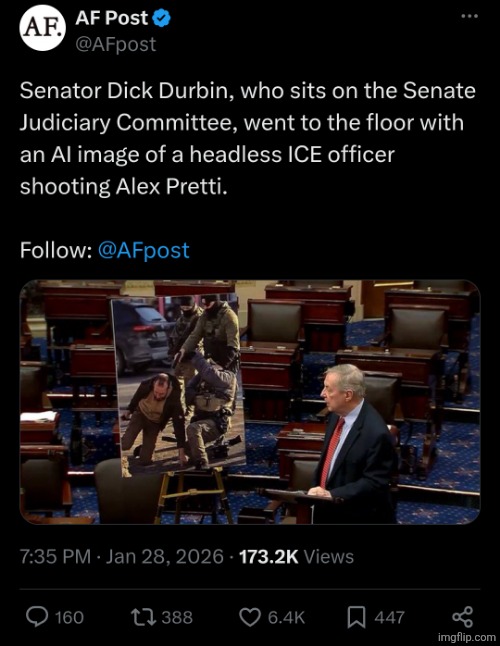This screenshot has width=500, height=646.
Task: Bookmark the post with the bookmark icon
Action: tap(356, 617)
